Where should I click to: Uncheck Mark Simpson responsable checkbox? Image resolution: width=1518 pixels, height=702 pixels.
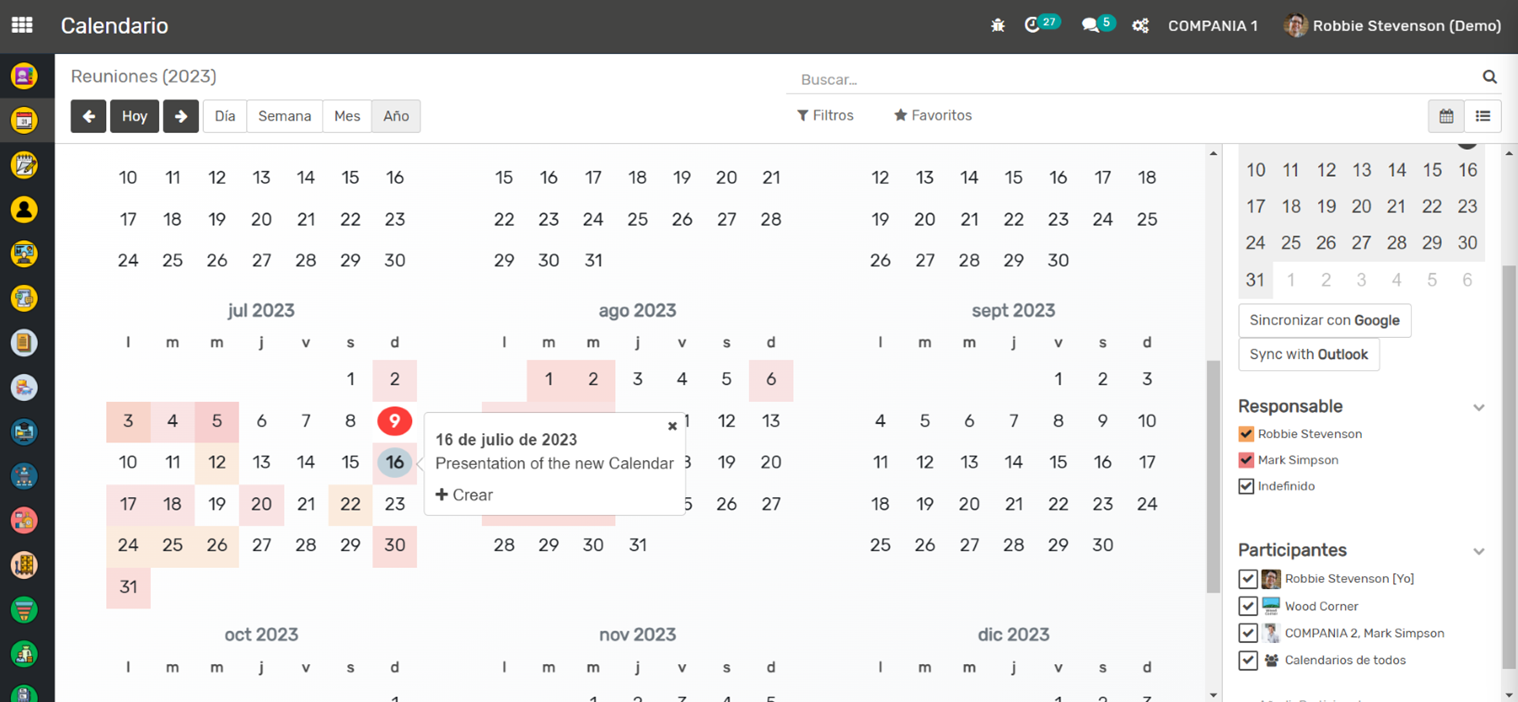(x=1246, y=460)
